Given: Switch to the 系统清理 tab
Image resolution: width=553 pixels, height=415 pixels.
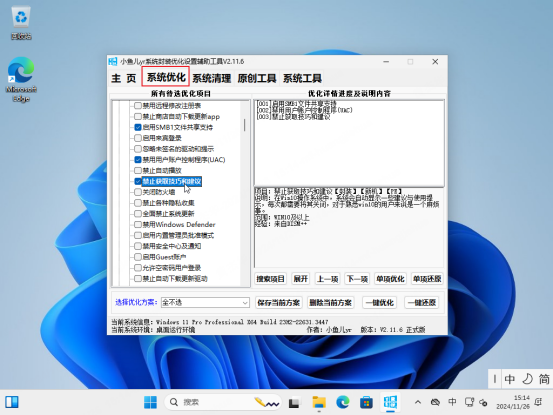Looking at the screenshot, I should [x=212, y=78].
